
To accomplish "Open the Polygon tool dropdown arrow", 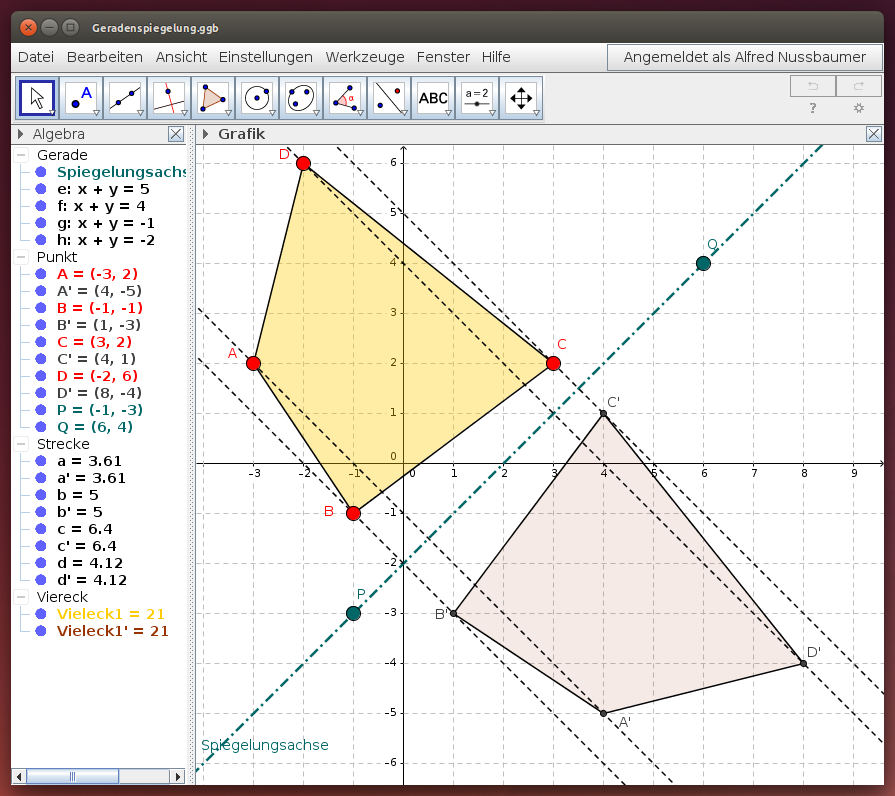I will (228, 113).
